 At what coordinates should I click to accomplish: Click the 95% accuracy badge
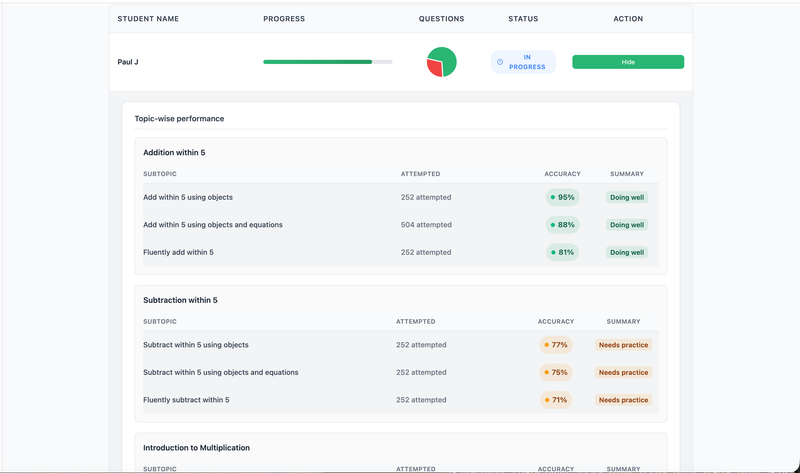pyautogui.click(x=562, y=197)
